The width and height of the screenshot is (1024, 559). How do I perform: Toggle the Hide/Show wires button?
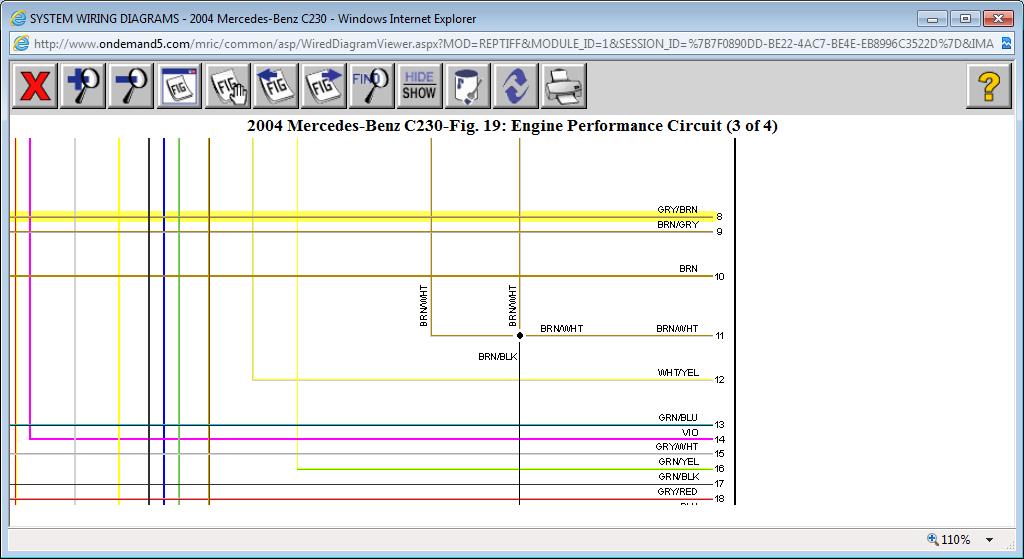tap(419, 86)
